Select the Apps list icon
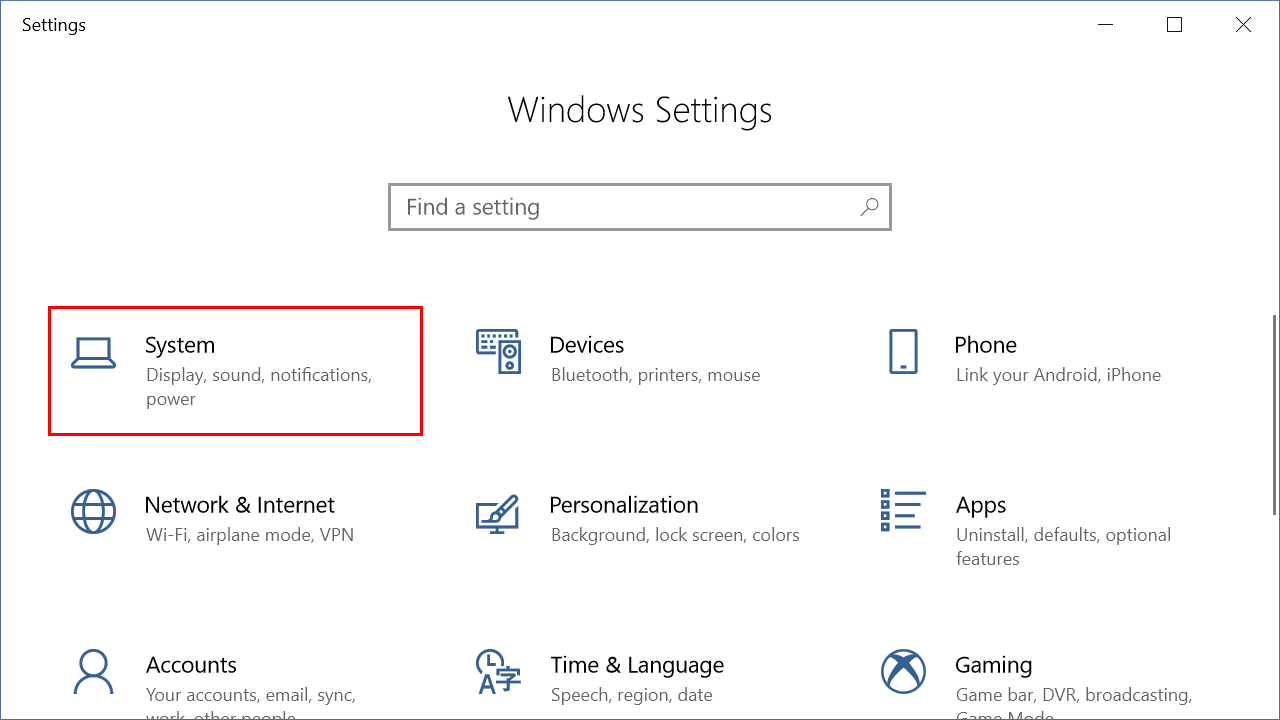Image resolution: width=1280 pixels, height=720 pixels. pyautogui.click(x=902, y=510)
